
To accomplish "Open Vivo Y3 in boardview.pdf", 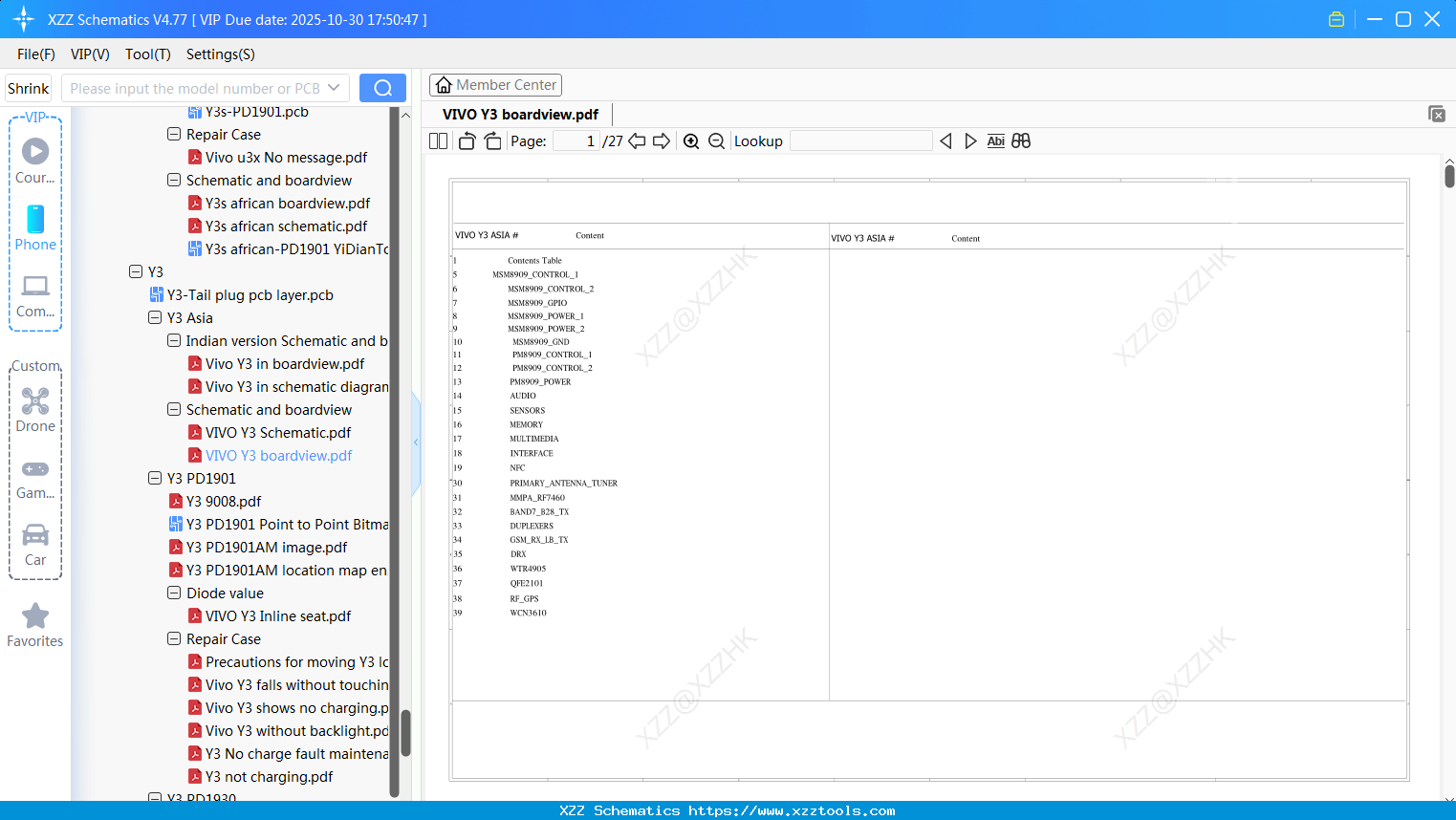I will click(x=285, y=363).
